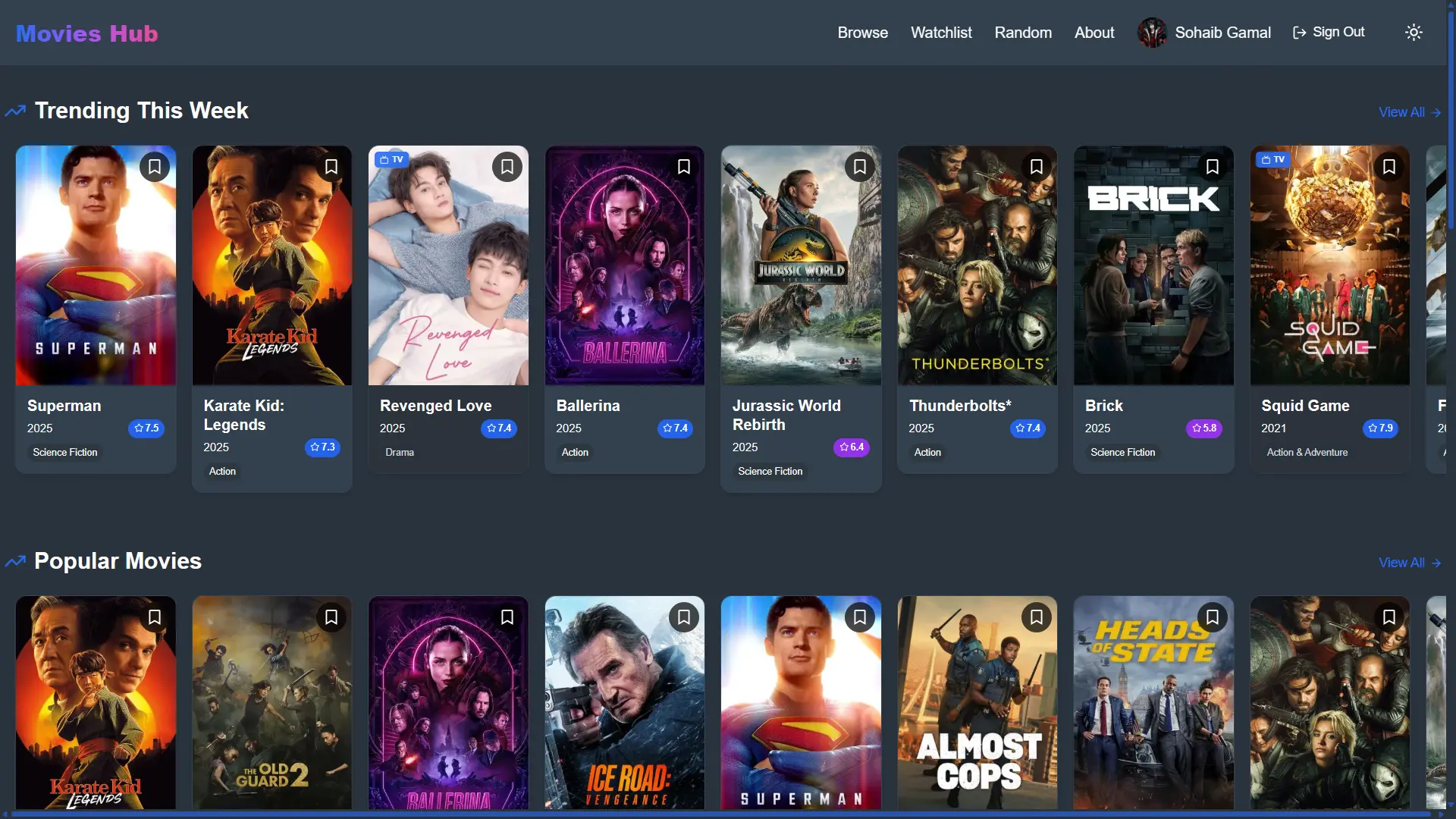The height and width of the screenshot is (819, 1456).
Task: Bookmark the Brick movie card
Action: point(1213,167)
